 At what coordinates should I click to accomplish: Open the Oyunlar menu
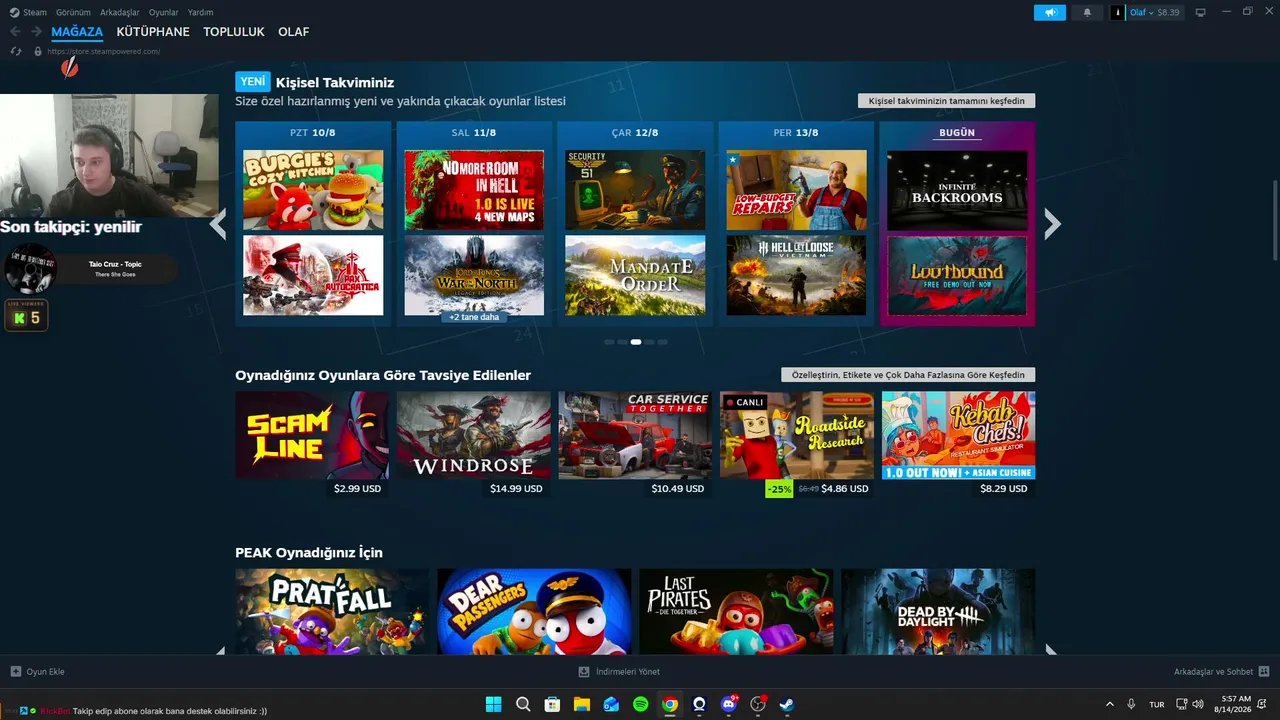coord(164,12)
